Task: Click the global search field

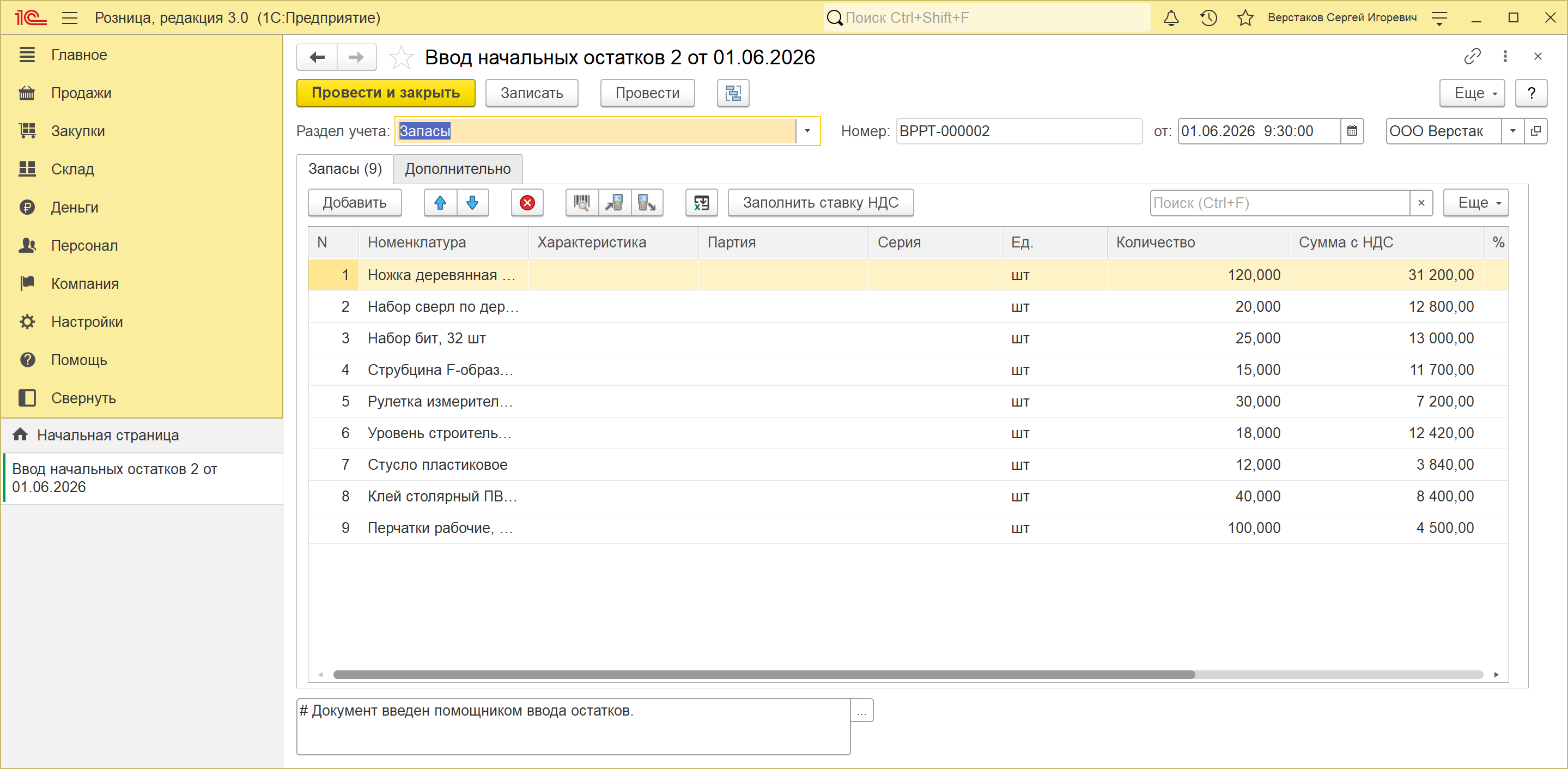Action: tap(987, 17)
